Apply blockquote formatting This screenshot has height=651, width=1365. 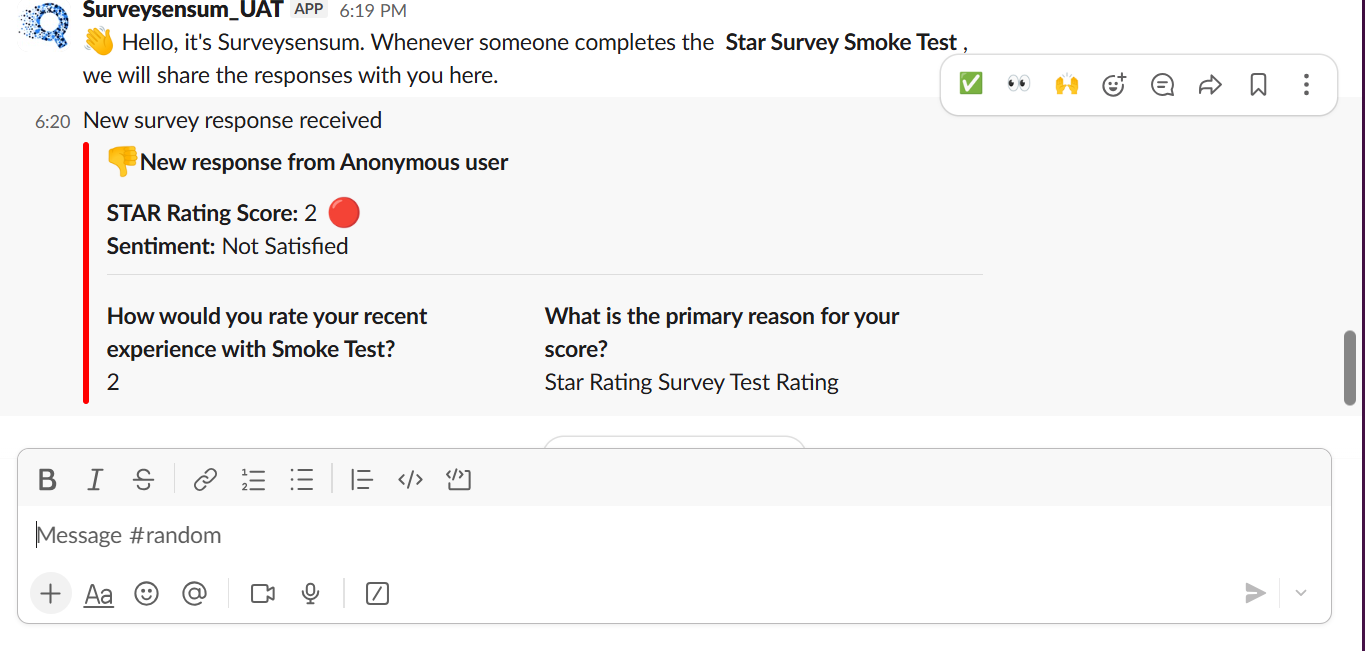click(362, 480)
